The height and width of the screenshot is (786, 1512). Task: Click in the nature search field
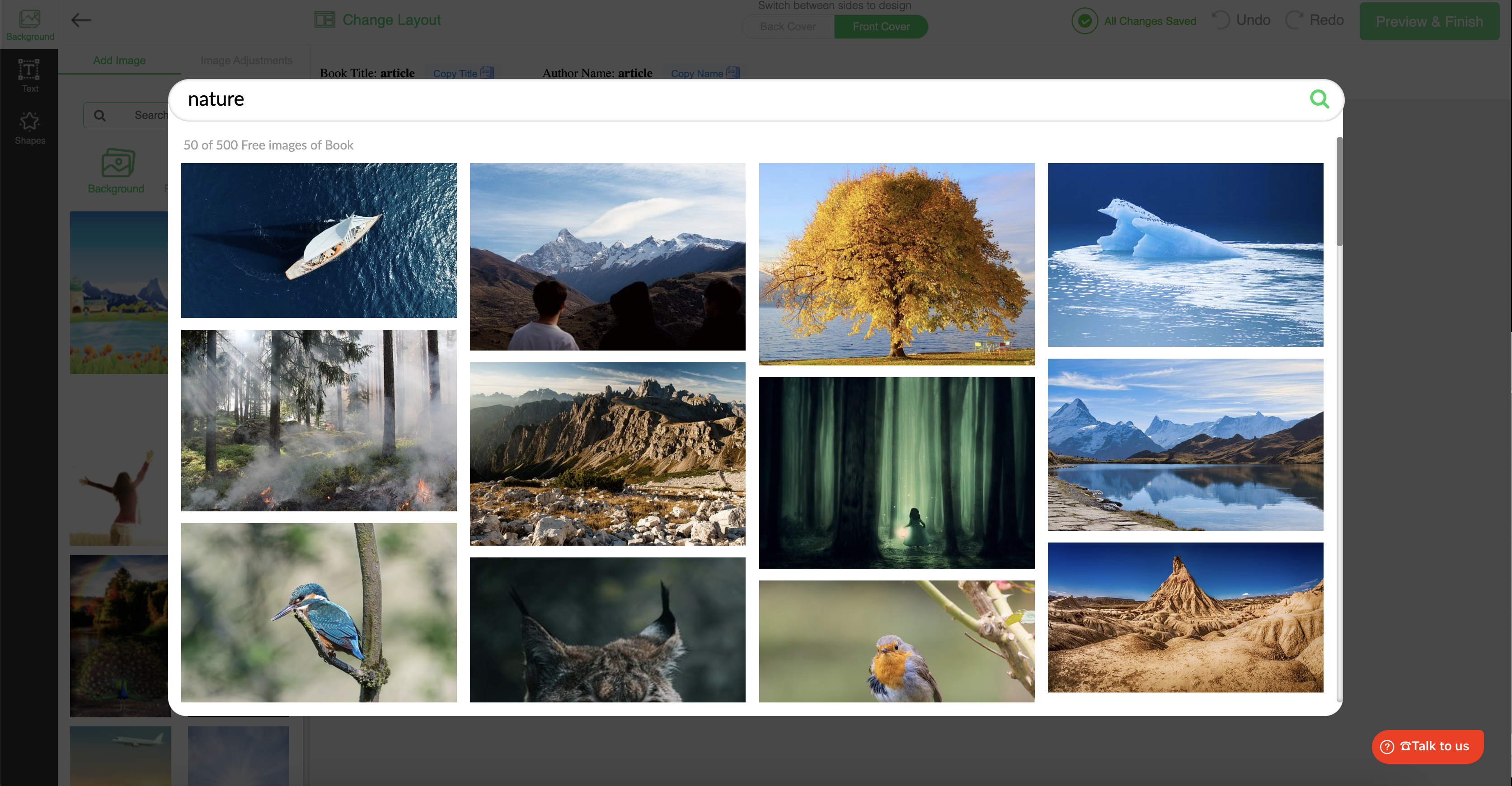[x=704, y=98]
